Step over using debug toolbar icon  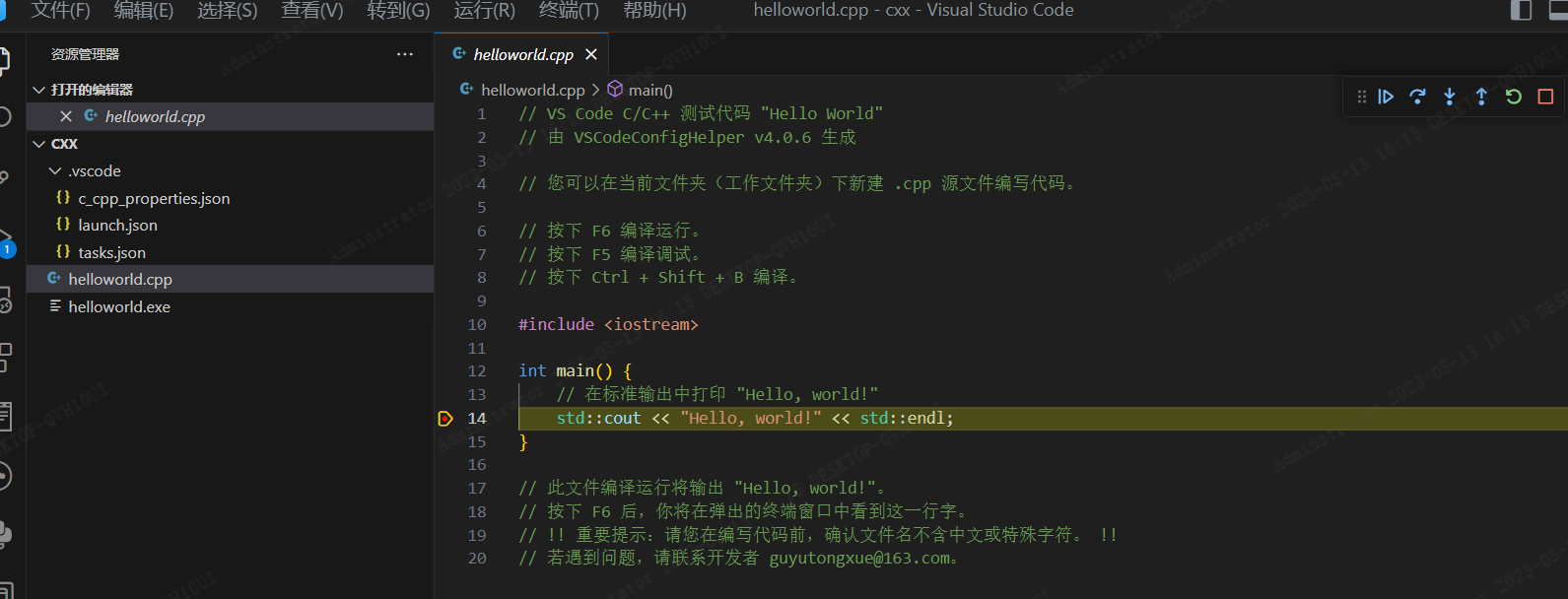1417,97
